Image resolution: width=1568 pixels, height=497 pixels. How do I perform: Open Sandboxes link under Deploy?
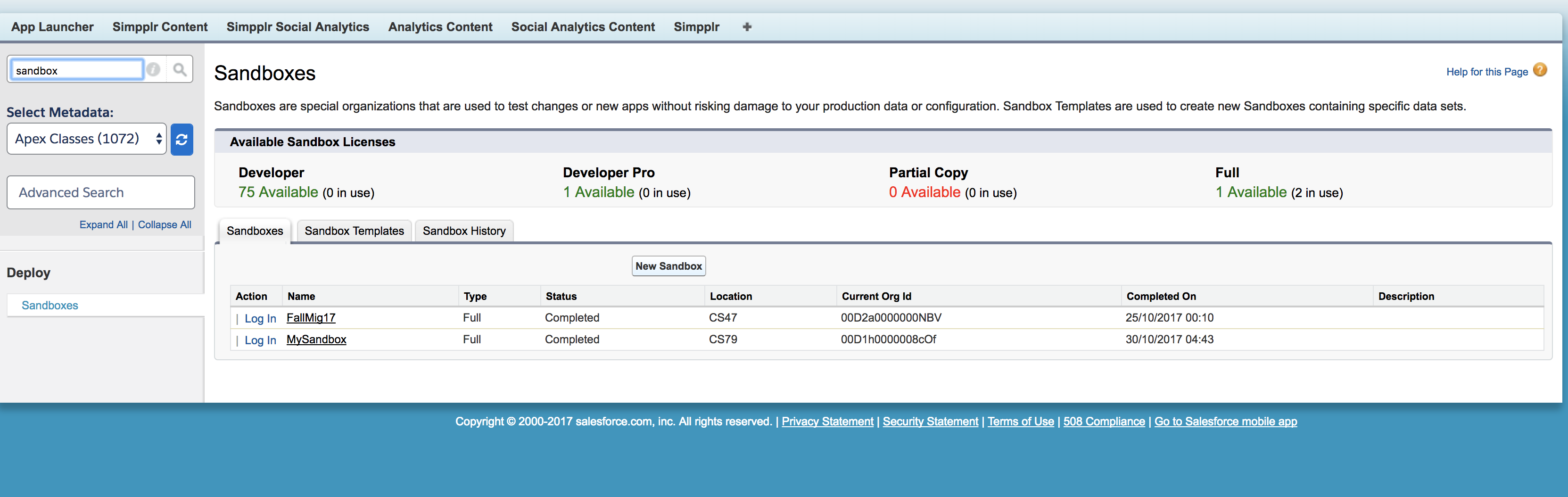pos(50,305)
